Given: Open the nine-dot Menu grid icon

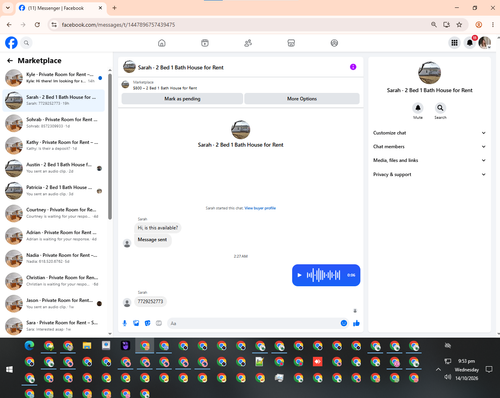Looking at the screenshot, I should [454, 43].
